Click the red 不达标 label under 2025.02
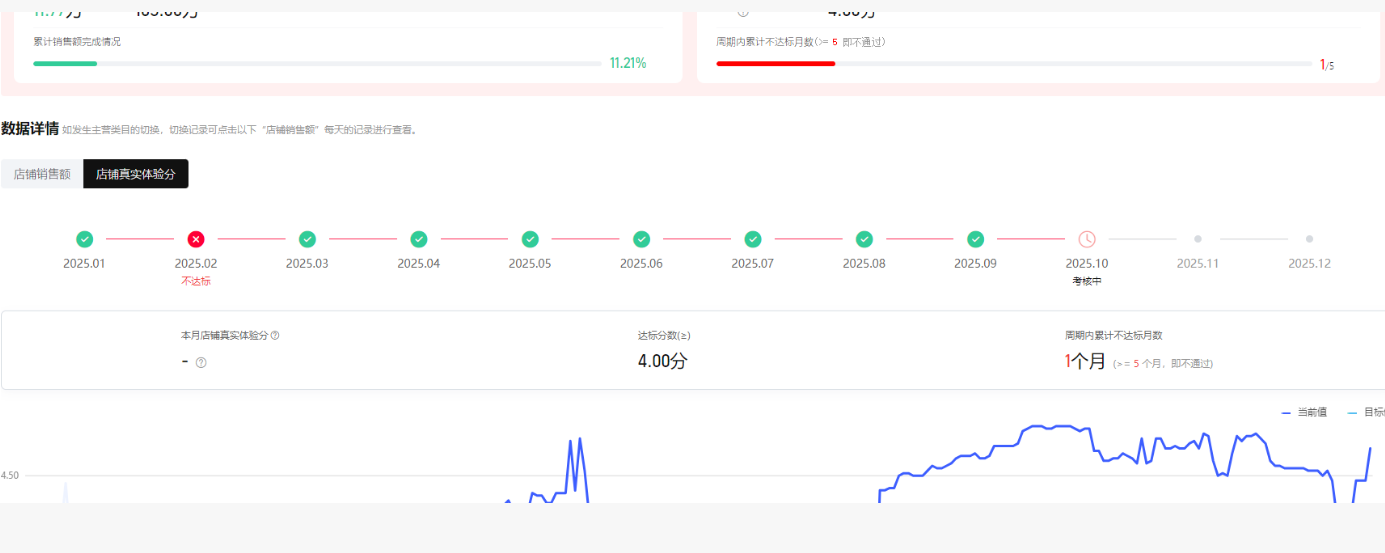1385x553 pixels. [196, 282]
